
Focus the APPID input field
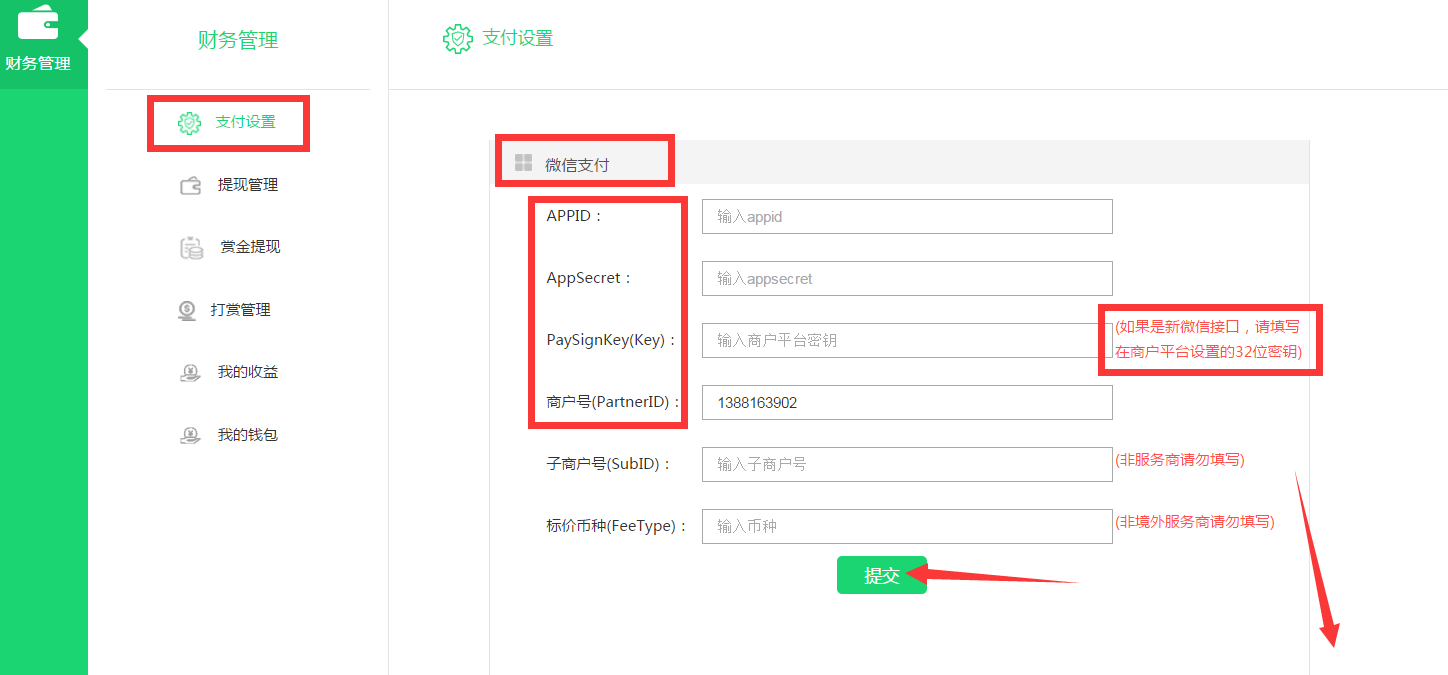907,216
